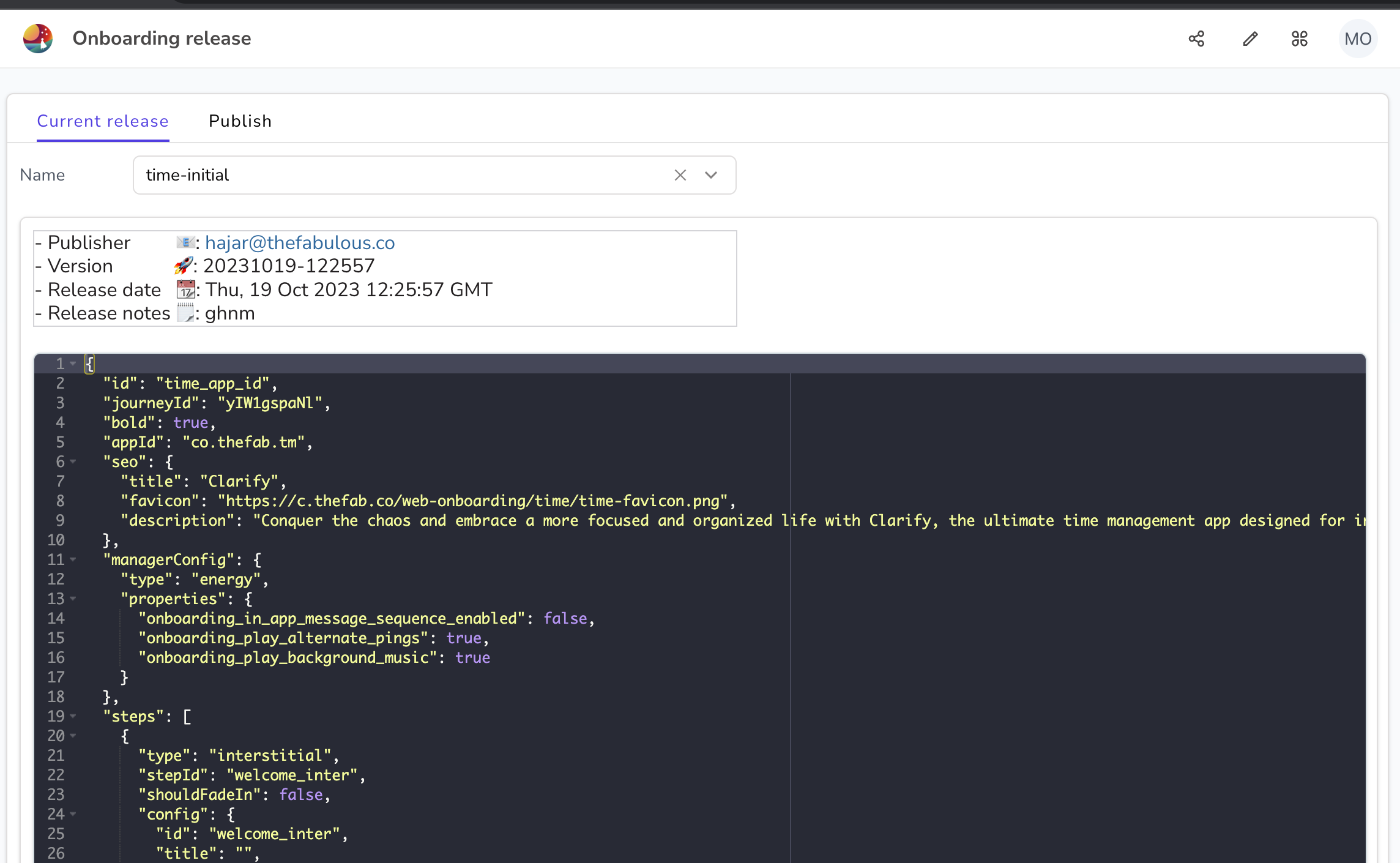This screenshot has width=1400, height=863.
Task: Click the Onboarding release title
Action: click(x=162, y=39)
